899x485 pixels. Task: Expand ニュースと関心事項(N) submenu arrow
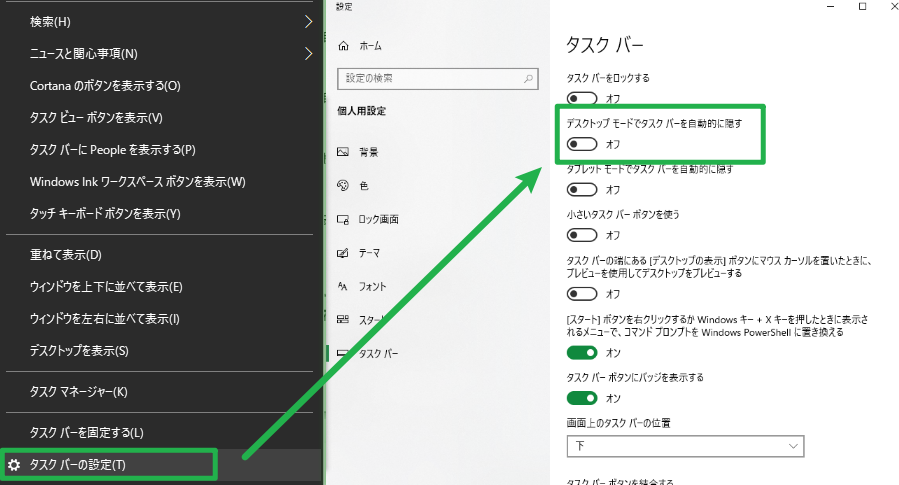[308, 54]
